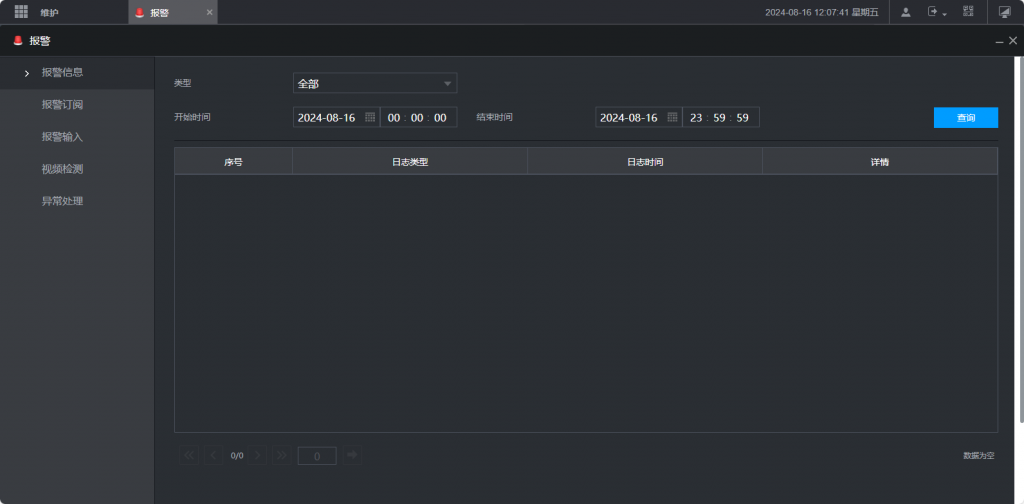
Task: Open 报警订阅 in the sidebar
Action: [62, 104]
